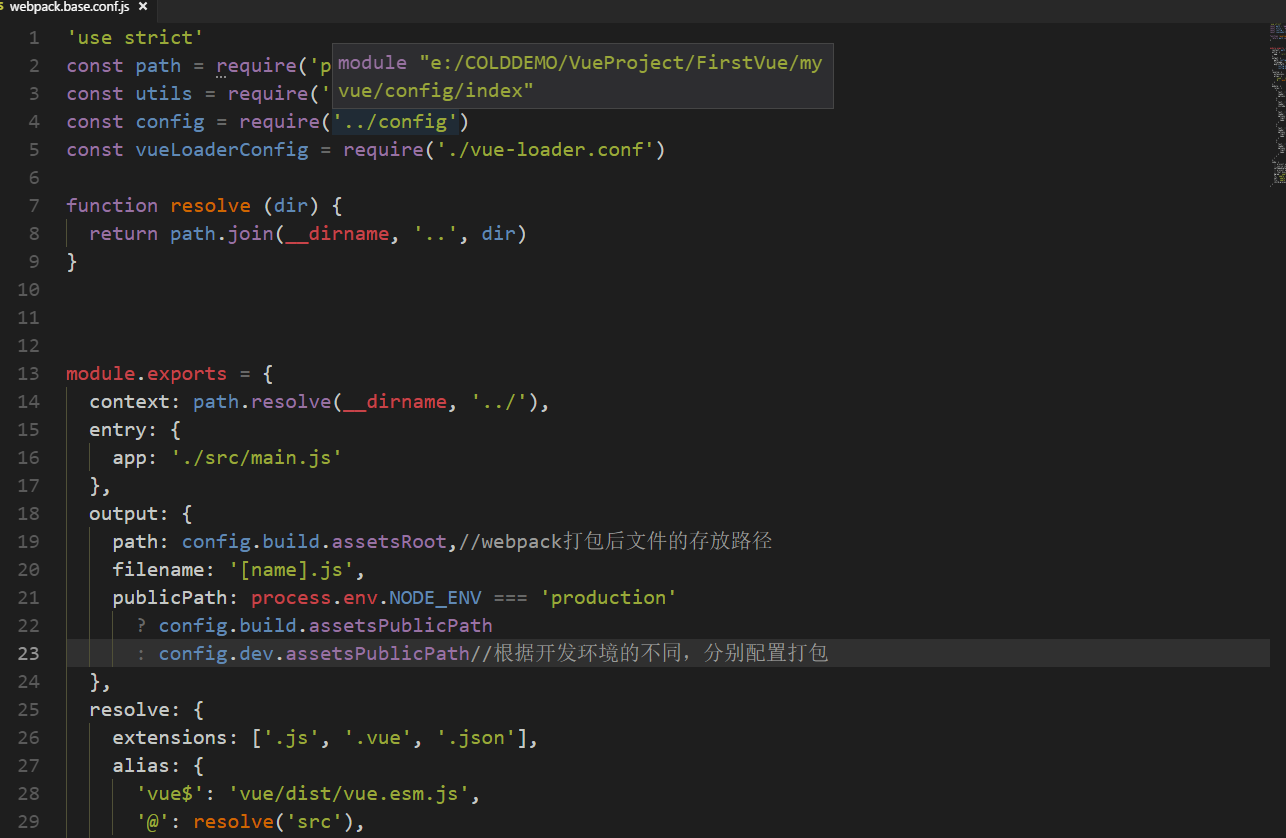Click line number 13 in the gutter

point(28,373)
